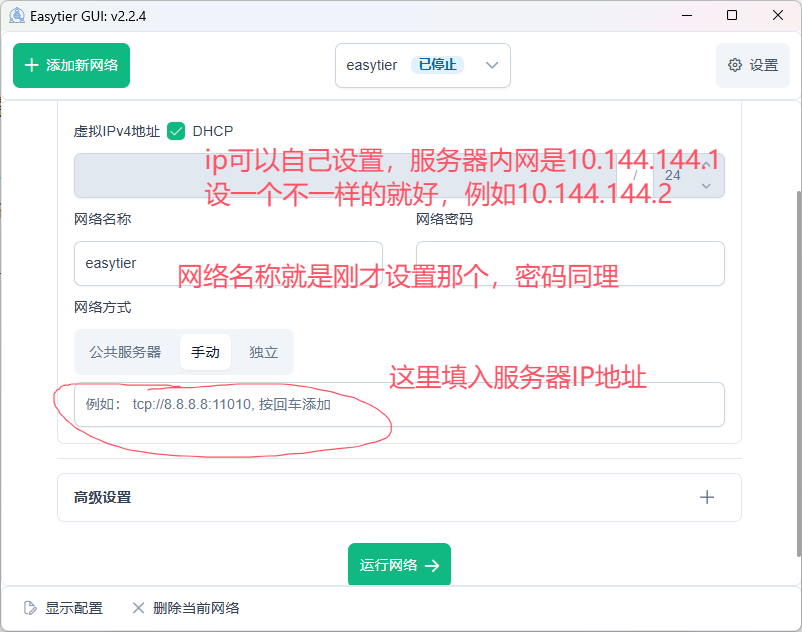This screenshot has width=802, height=632.
Task: Expand 高级设置 with the plus icon
Action: (707, 497)
